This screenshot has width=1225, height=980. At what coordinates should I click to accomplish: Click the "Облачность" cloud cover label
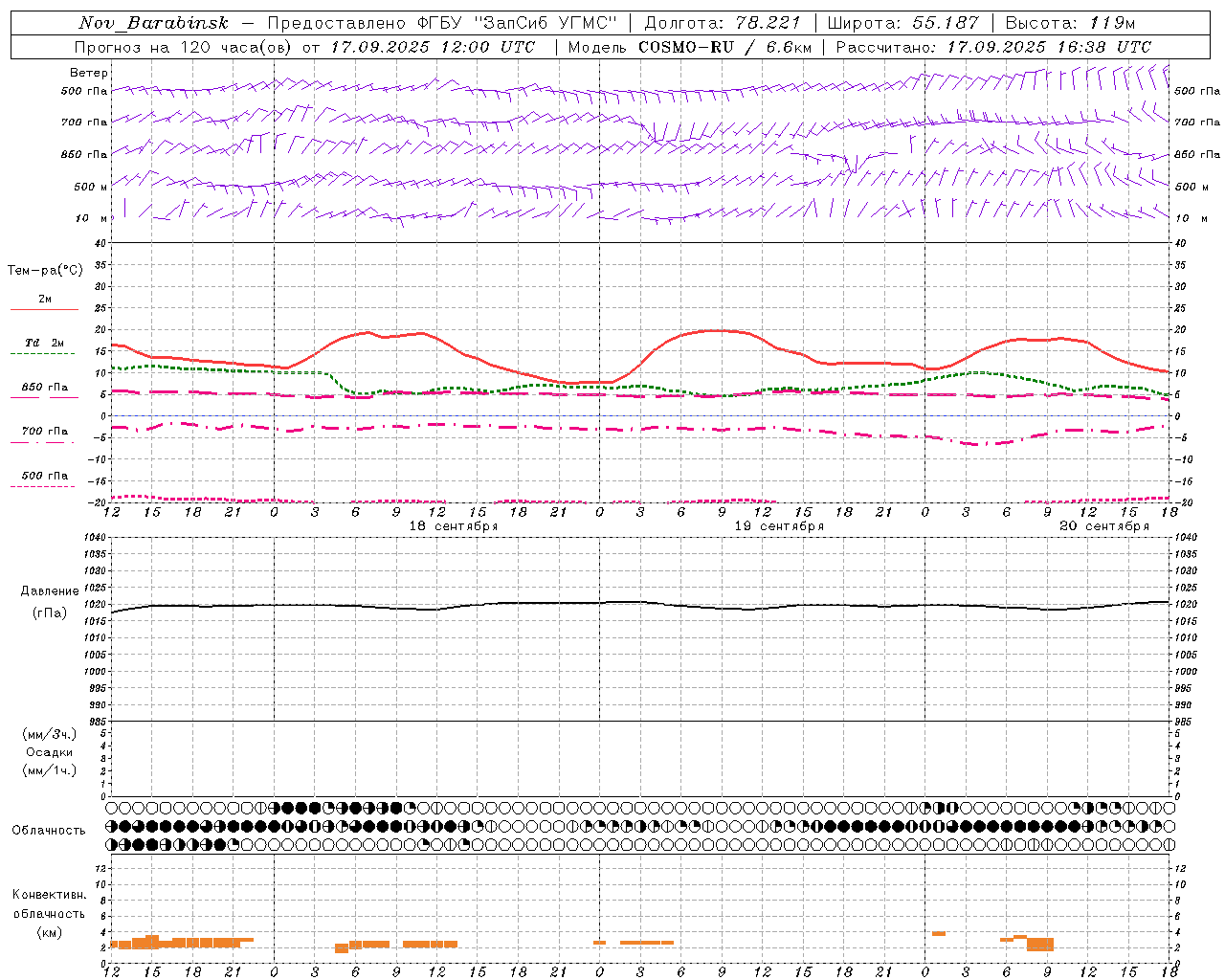pos(49,831)
